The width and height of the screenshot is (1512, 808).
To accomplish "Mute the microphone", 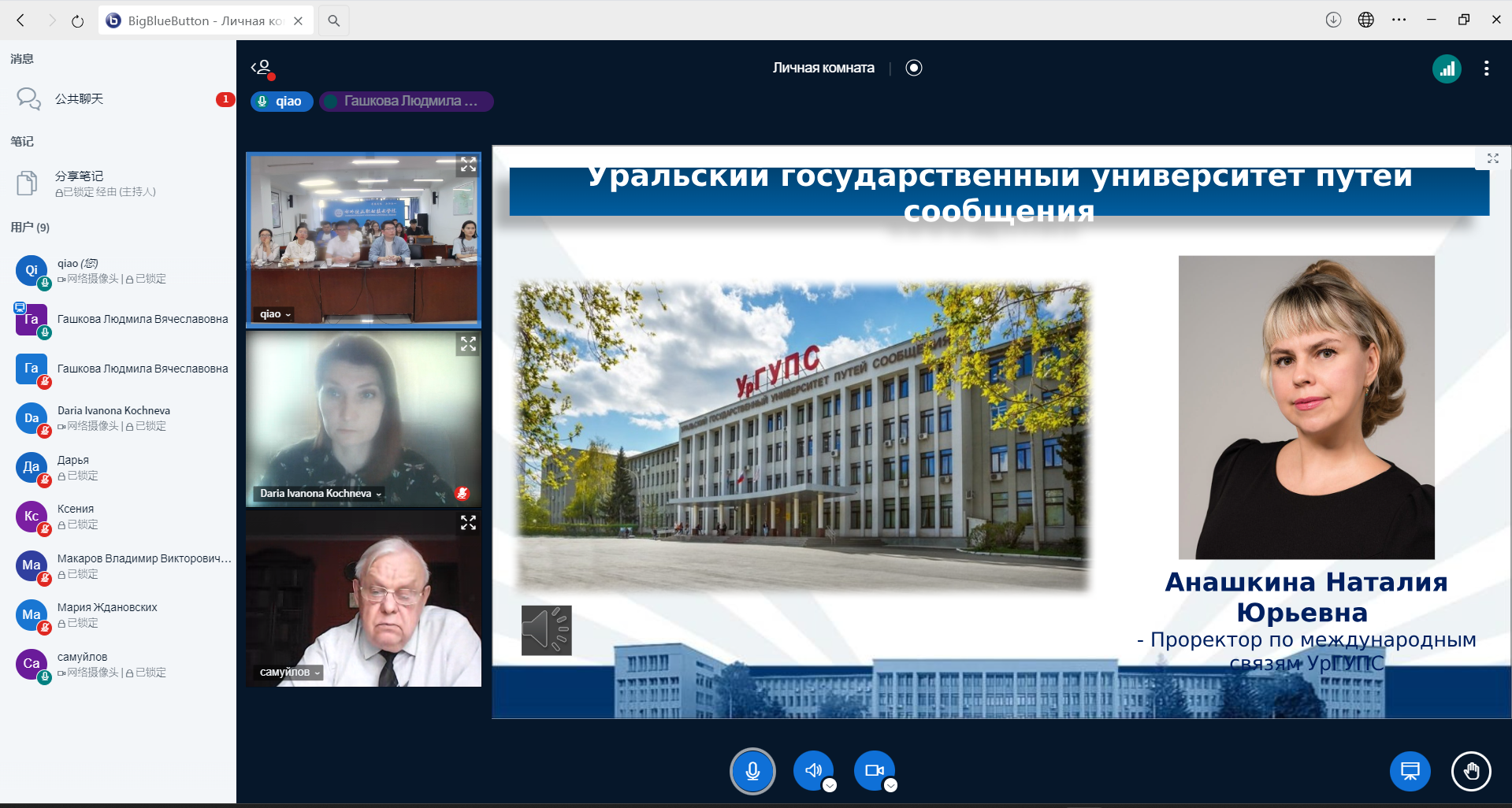I will pos(752,770).
